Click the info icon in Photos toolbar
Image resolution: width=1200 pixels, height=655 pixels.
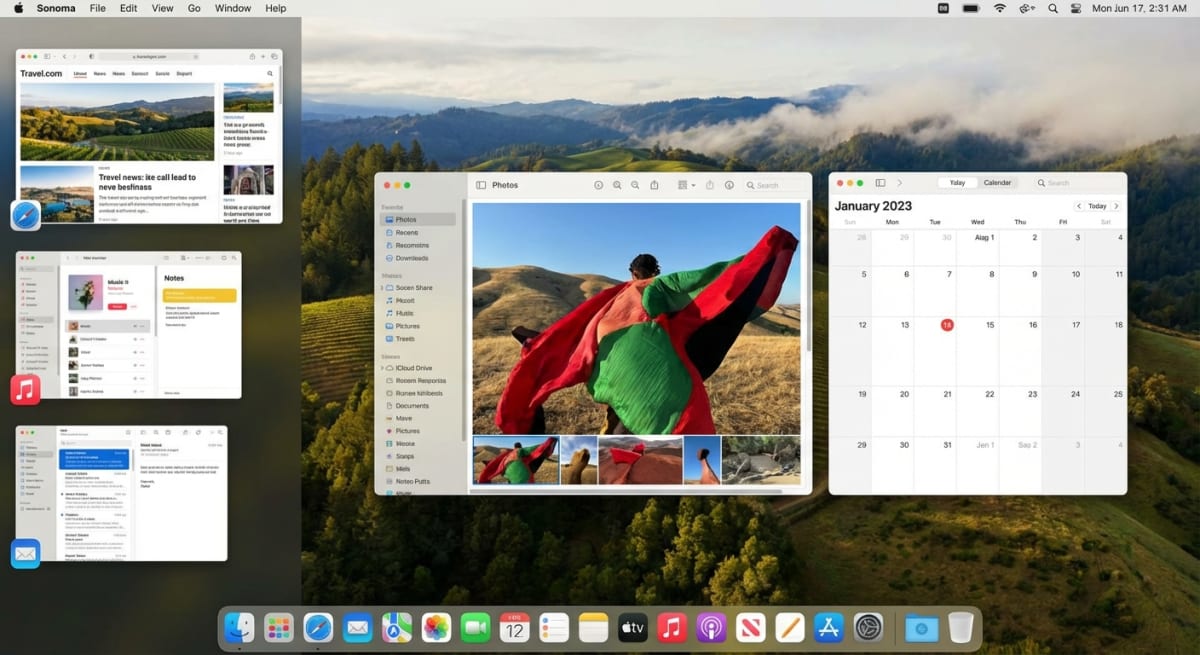click(x=729, y=185)
